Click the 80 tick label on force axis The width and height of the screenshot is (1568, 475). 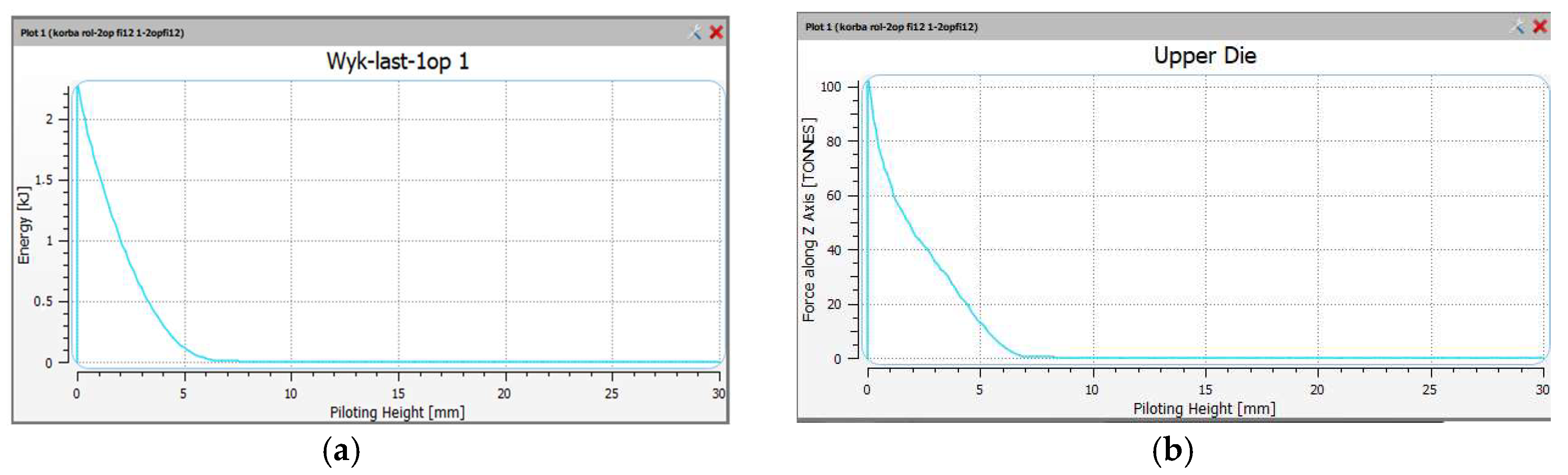(x=834, y=141)
